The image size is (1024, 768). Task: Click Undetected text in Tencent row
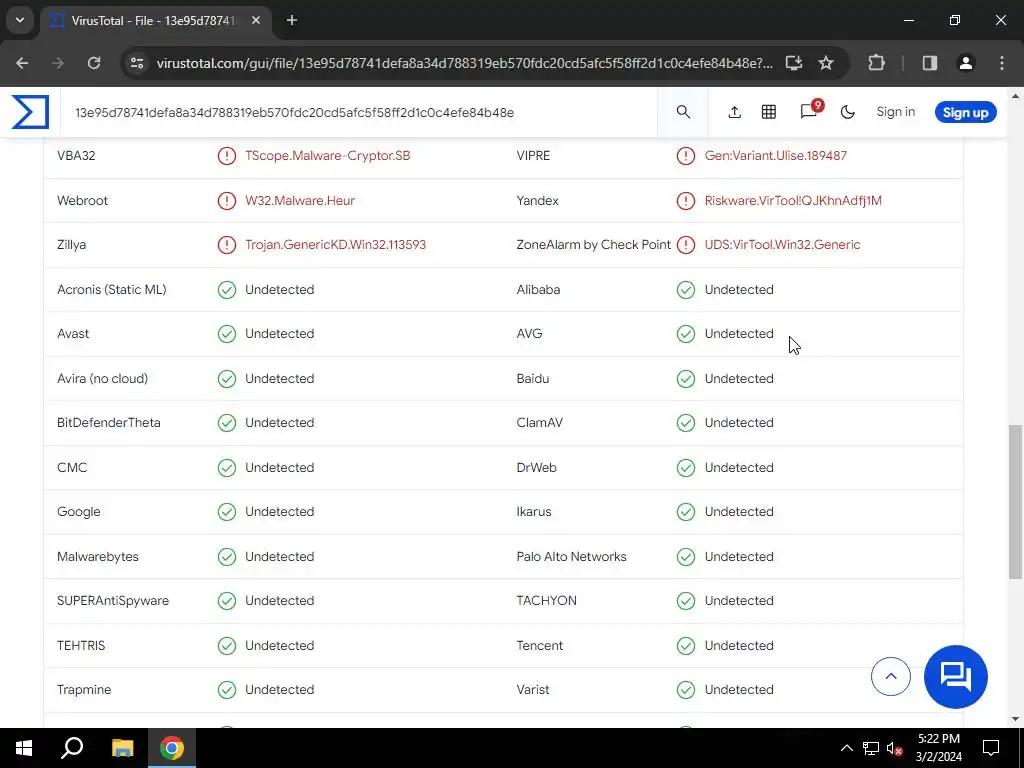(739, 645)
